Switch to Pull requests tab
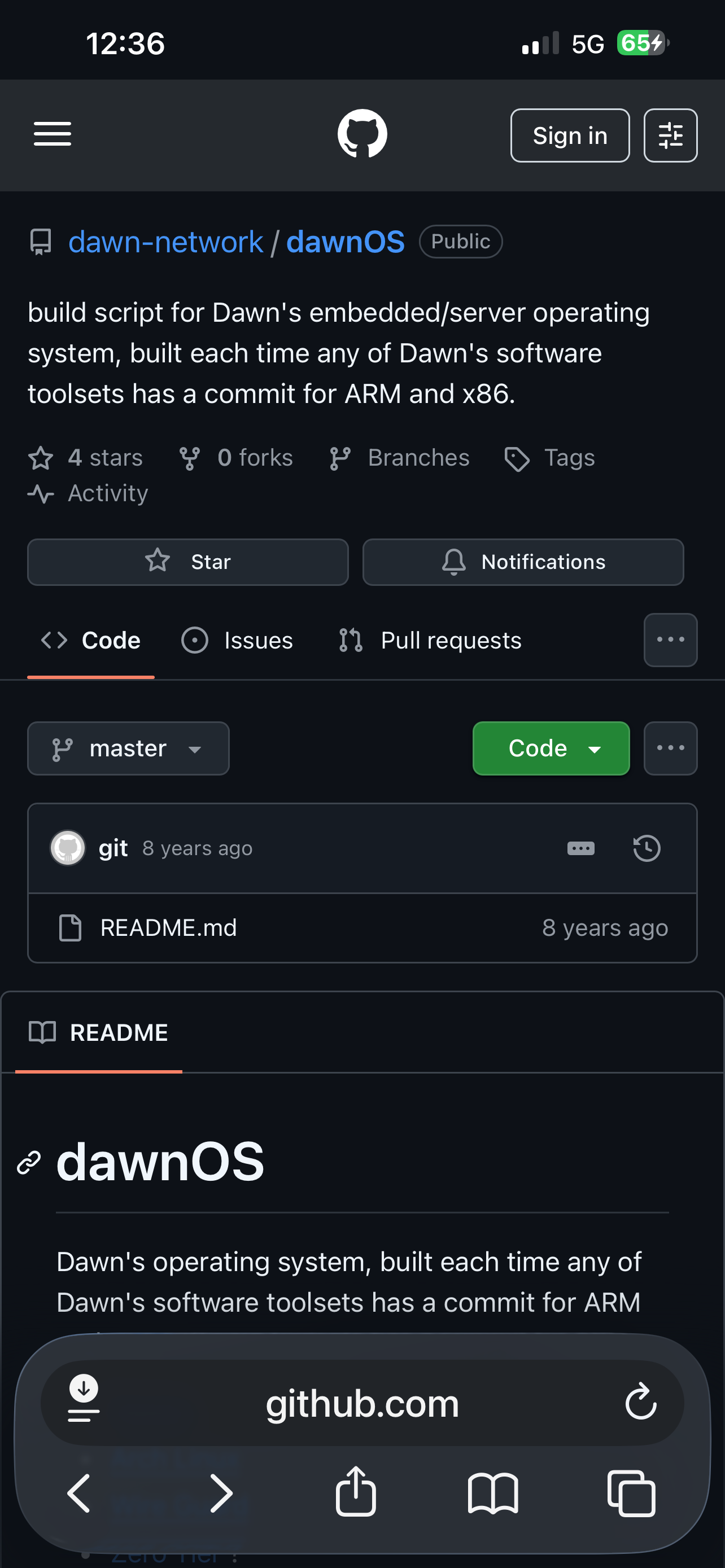Screen dimensions: 725x1568 (430, 640)
